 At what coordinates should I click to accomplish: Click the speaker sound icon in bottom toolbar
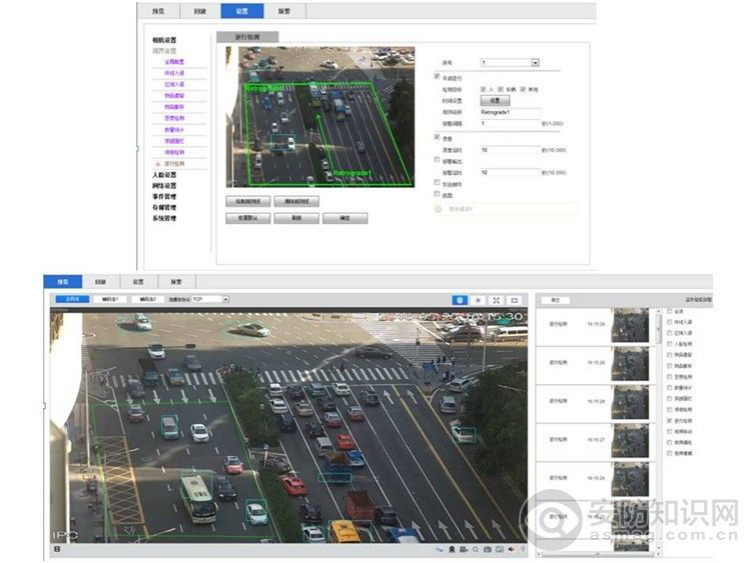[x=509, y=549]
